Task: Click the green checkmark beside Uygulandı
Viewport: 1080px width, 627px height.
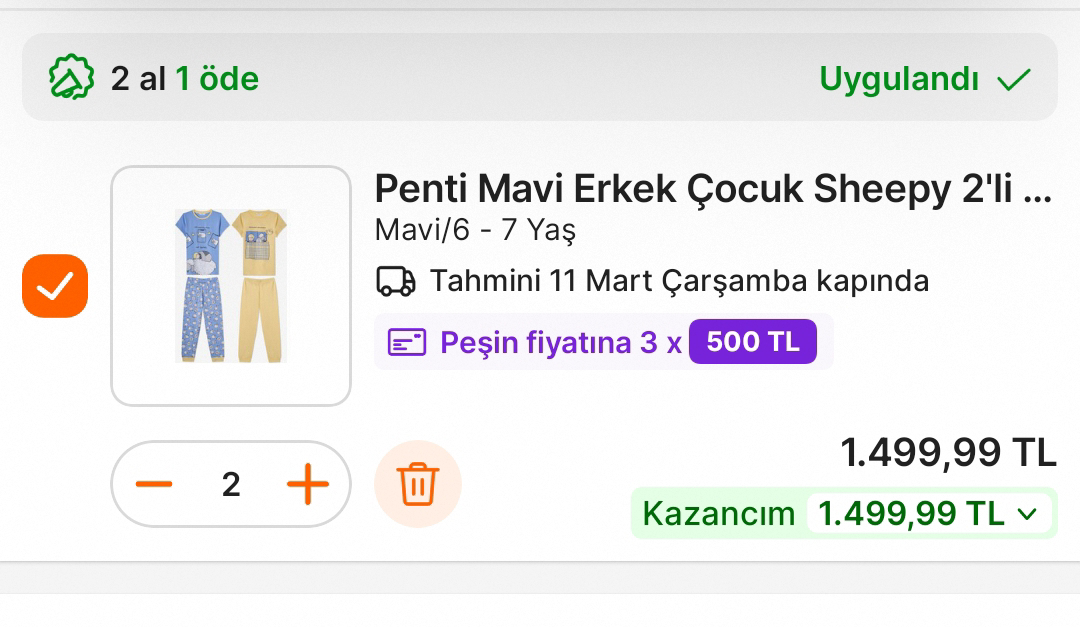Action: point(1014,78)
